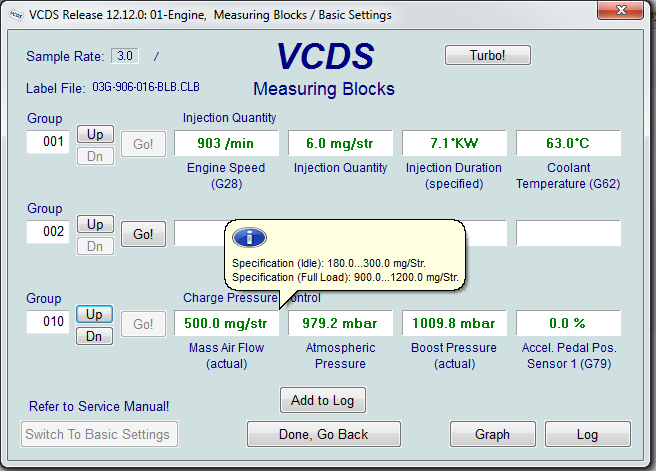This screenshot has width=656, height=471.
Task: Click Go! button for Group 002
Action: tap(144, 234)
